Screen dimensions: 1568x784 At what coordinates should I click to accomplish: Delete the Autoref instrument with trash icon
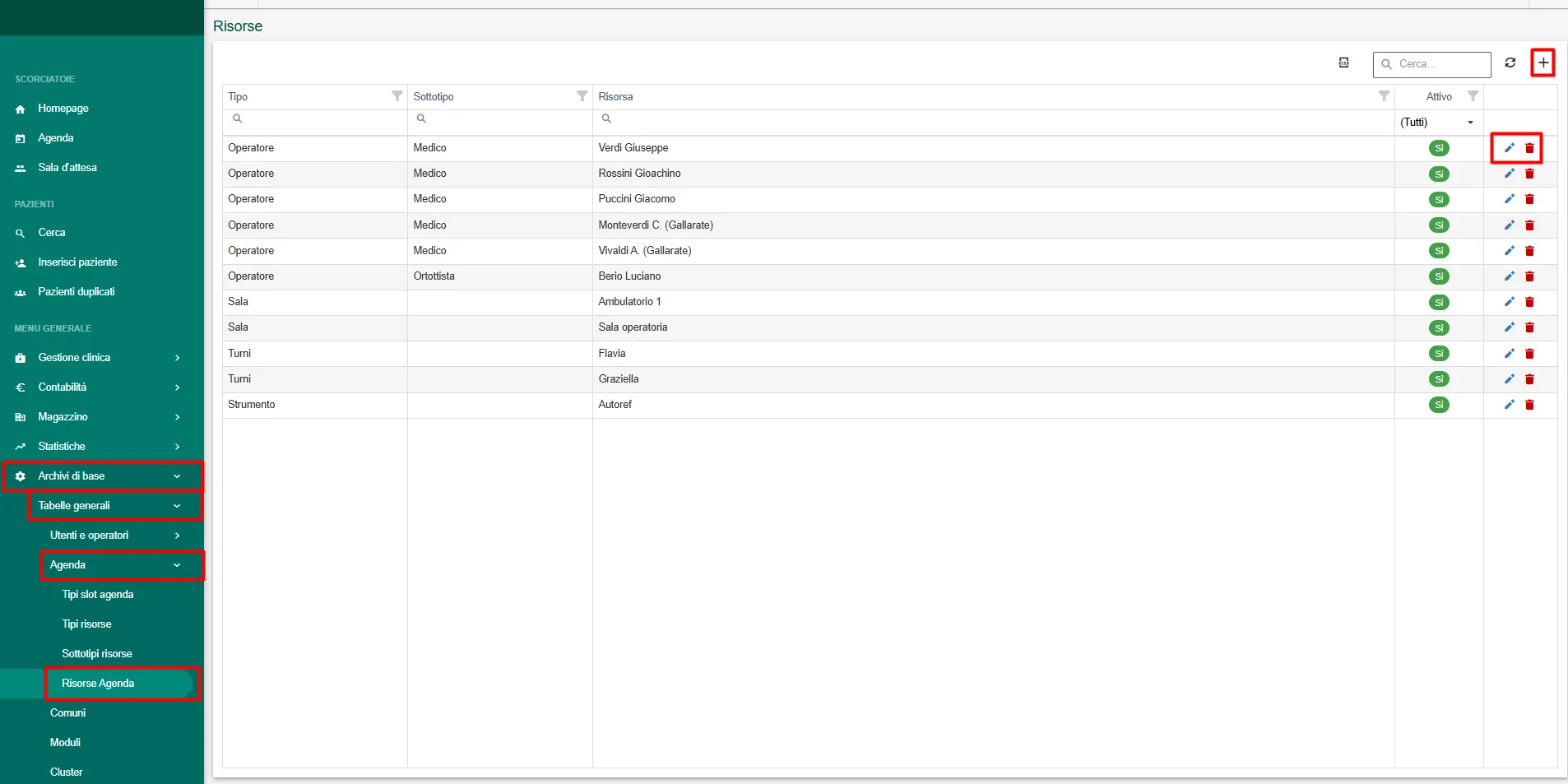pos(1529,405)
